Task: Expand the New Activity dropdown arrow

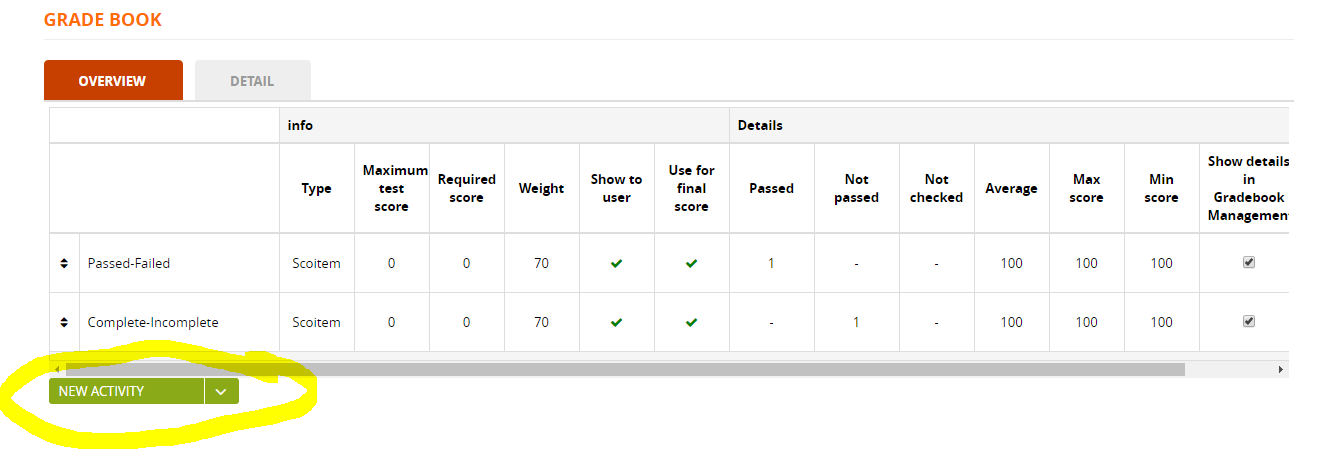Action: tap(221, 391)
